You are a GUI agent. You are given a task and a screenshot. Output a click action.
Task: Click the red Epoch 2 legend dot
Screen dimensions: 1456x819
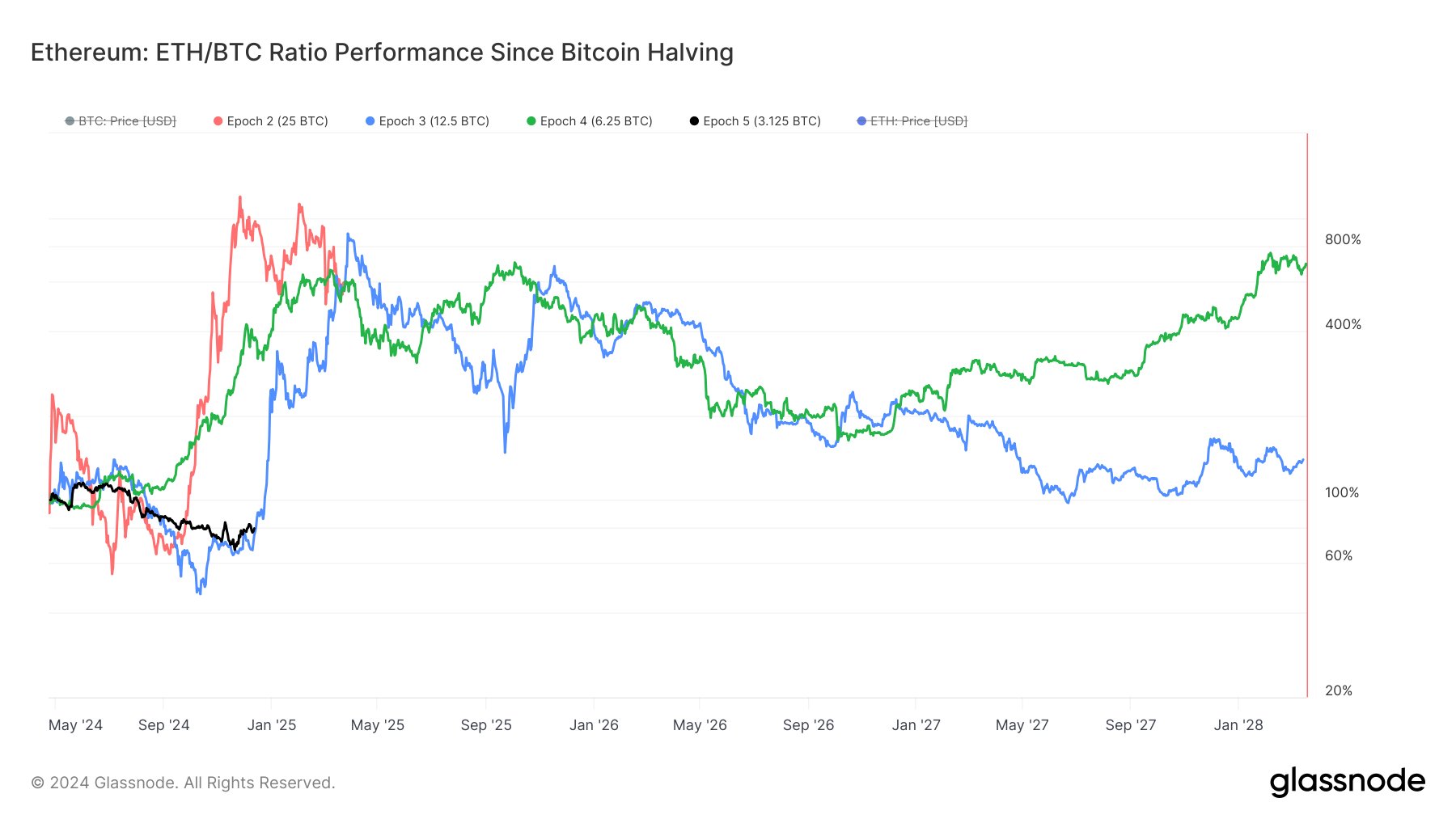[x=218, y=121]
